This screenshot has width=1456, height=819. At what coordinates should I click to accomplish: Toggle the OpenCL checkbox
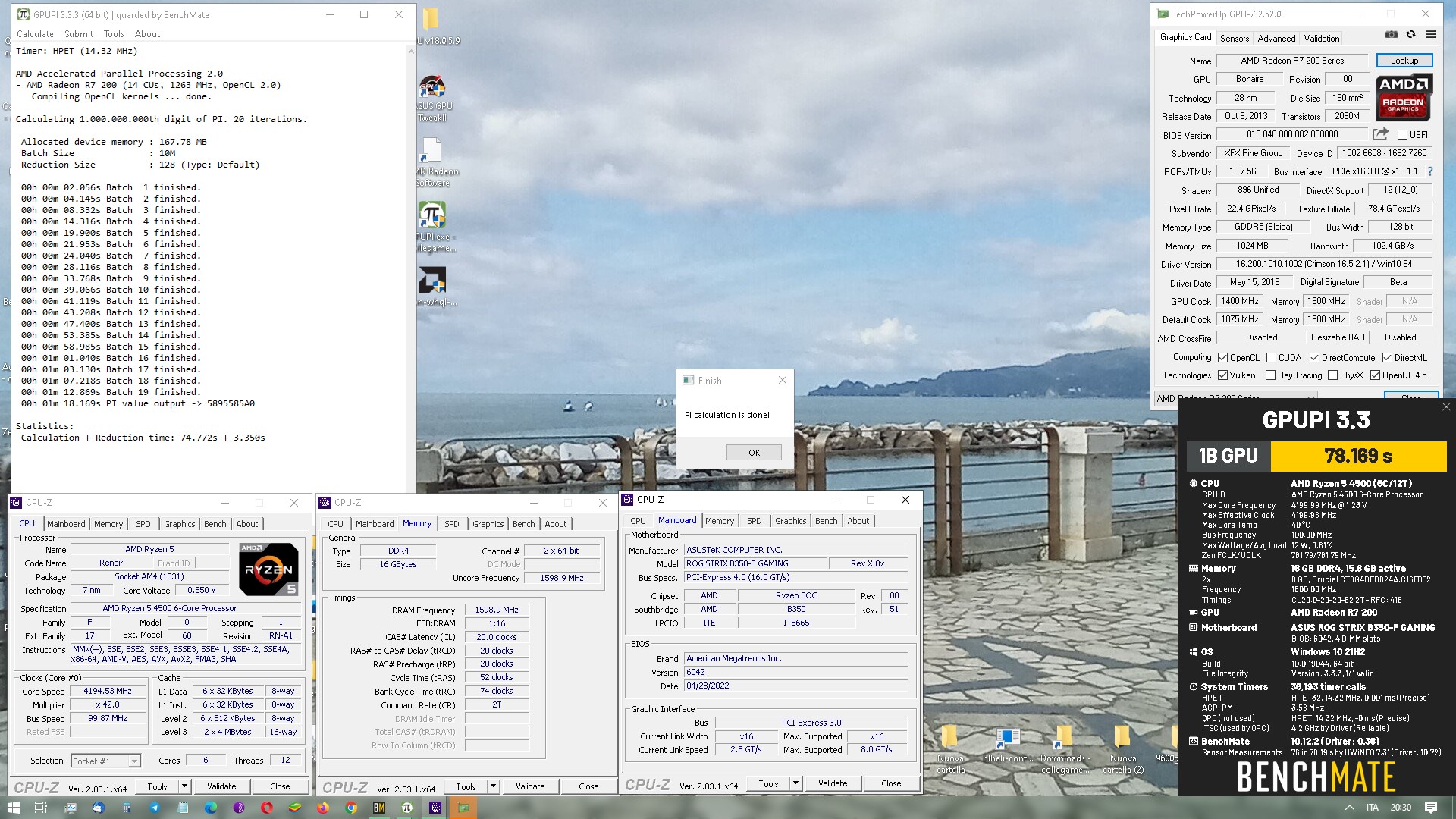[1222, 358]
